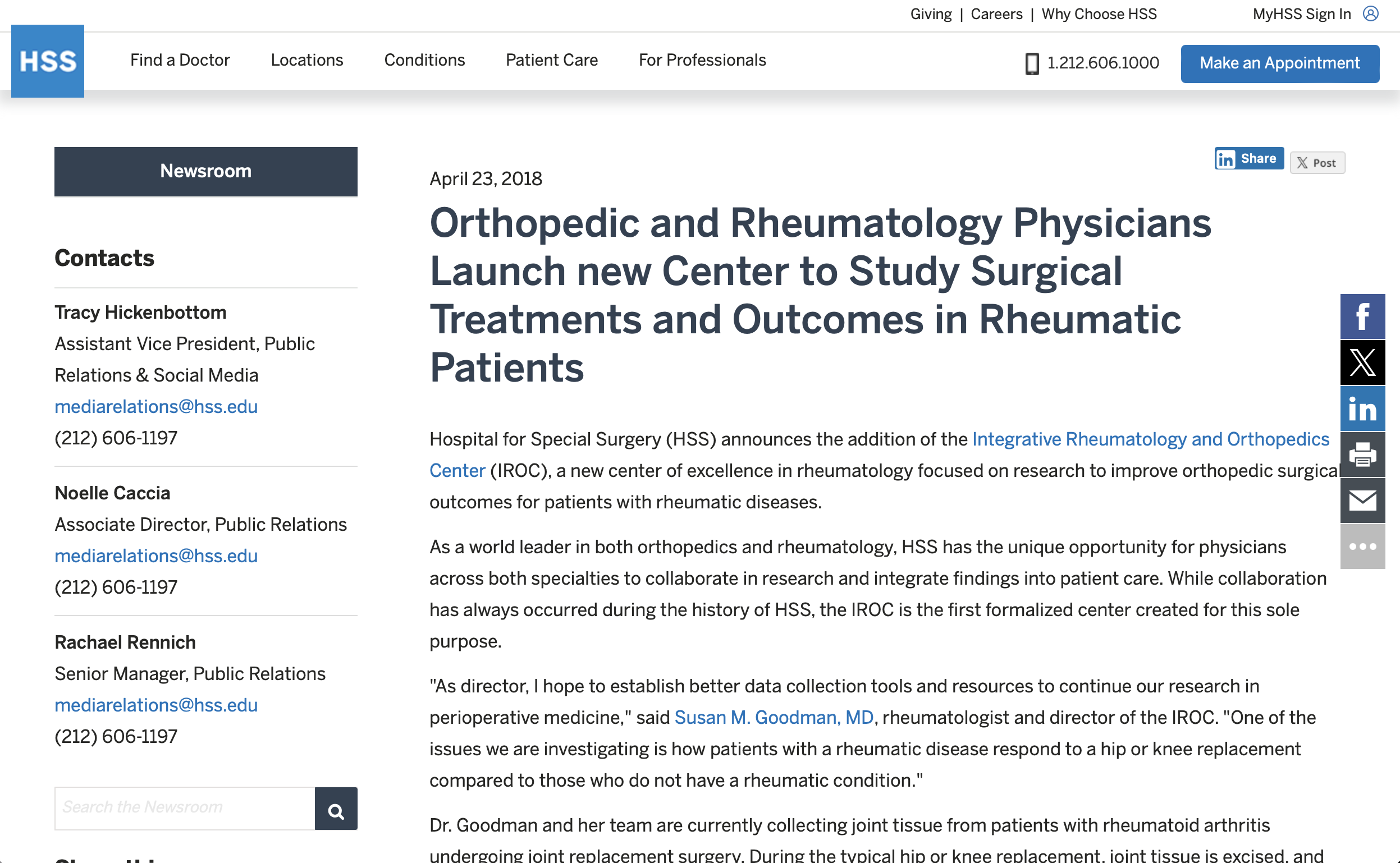Open the Susan M. Goodman, MD link
The height and width of the screenshot is (863, 1400).
click(774, 718)
